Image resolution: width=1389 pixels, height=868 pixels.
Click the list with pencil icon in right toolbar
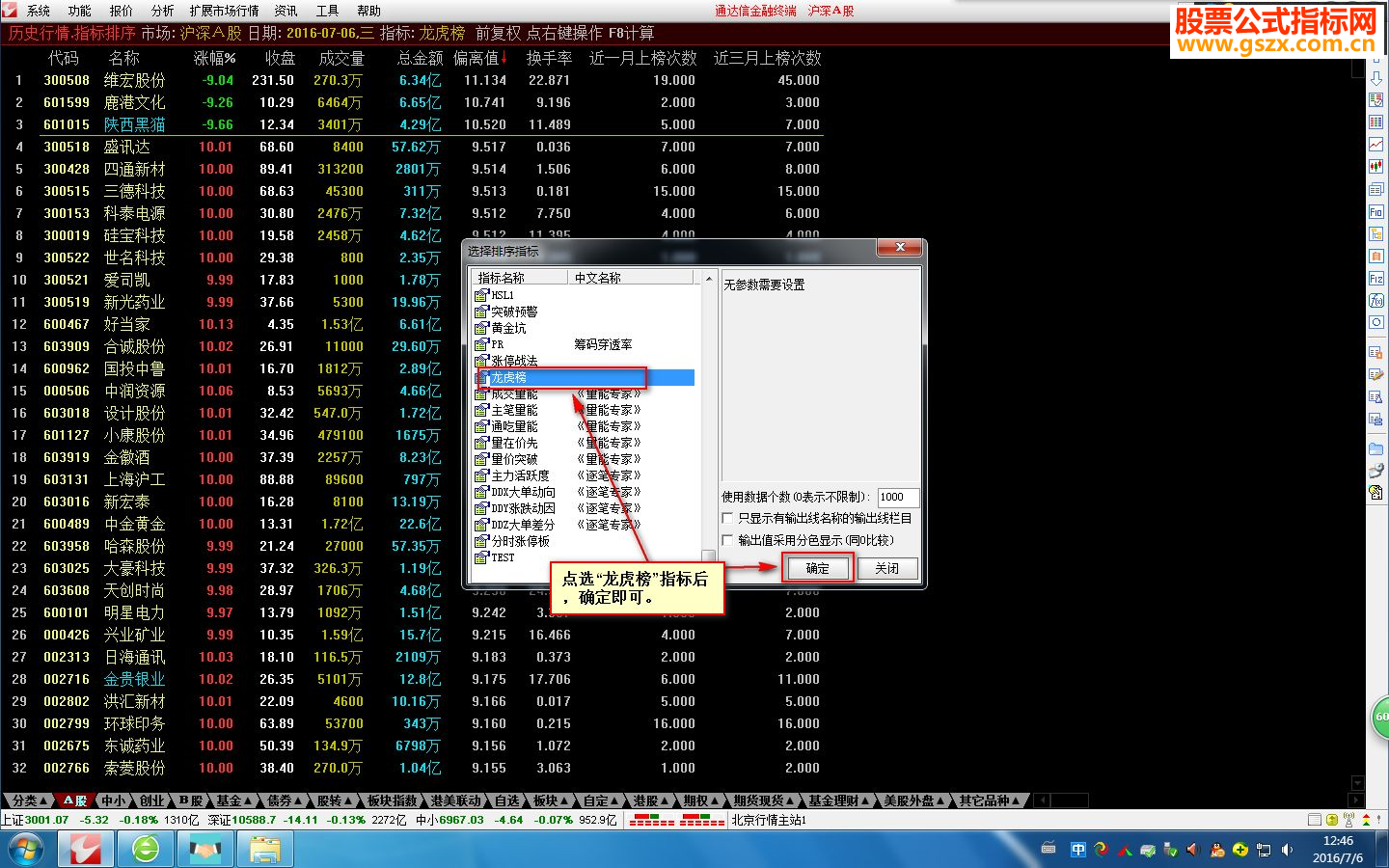(1376, 375)
